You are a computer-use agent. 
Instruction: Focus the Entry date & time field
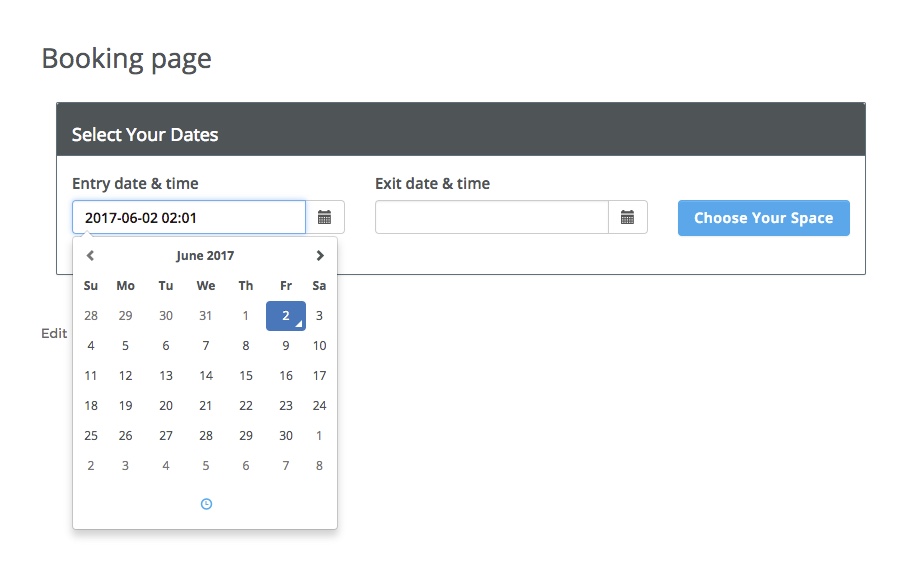click(188, 217)
